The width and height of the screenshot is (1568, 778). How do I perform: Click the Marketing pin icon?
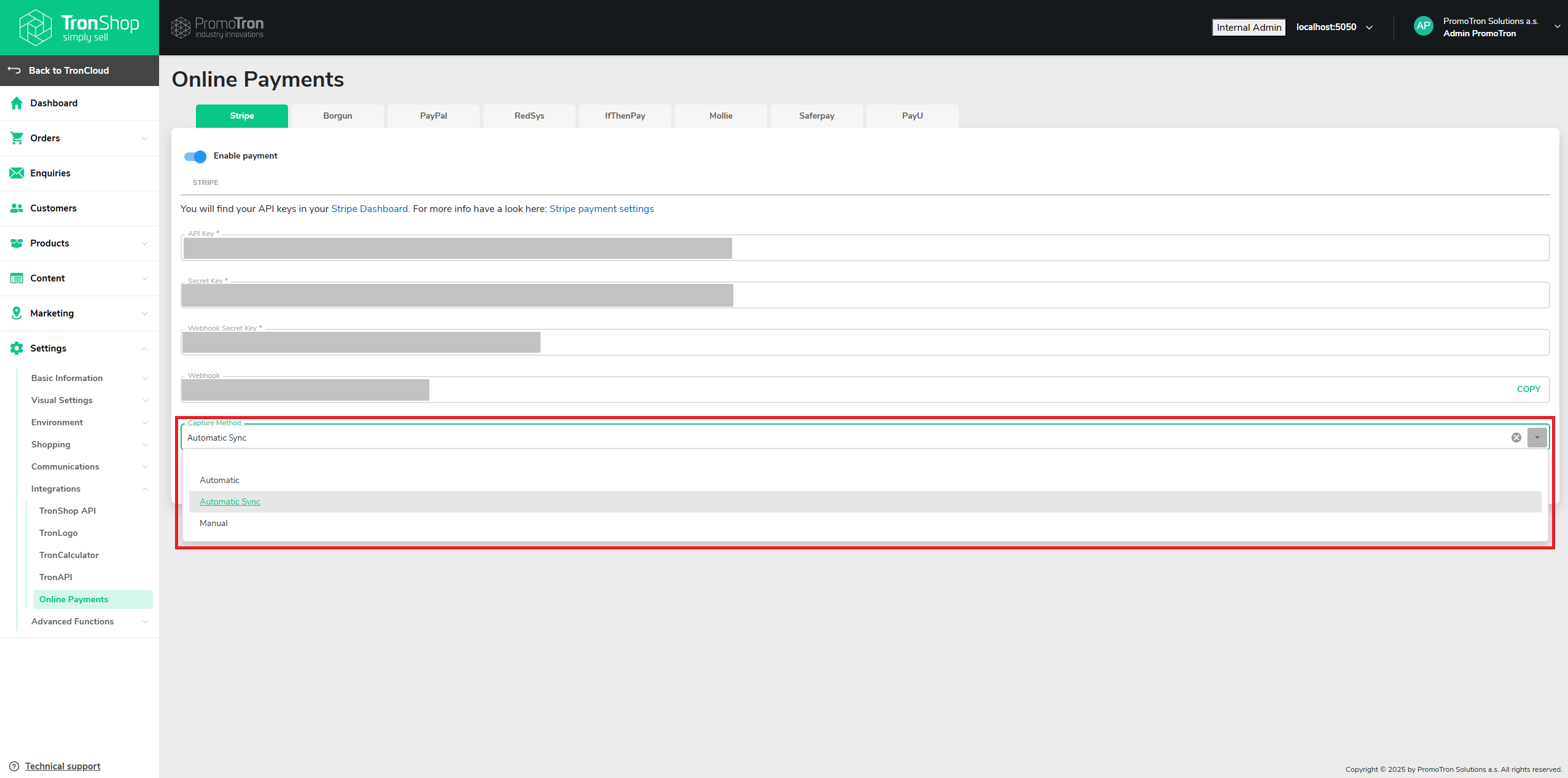pyautogui.click(x=17, y=313)
